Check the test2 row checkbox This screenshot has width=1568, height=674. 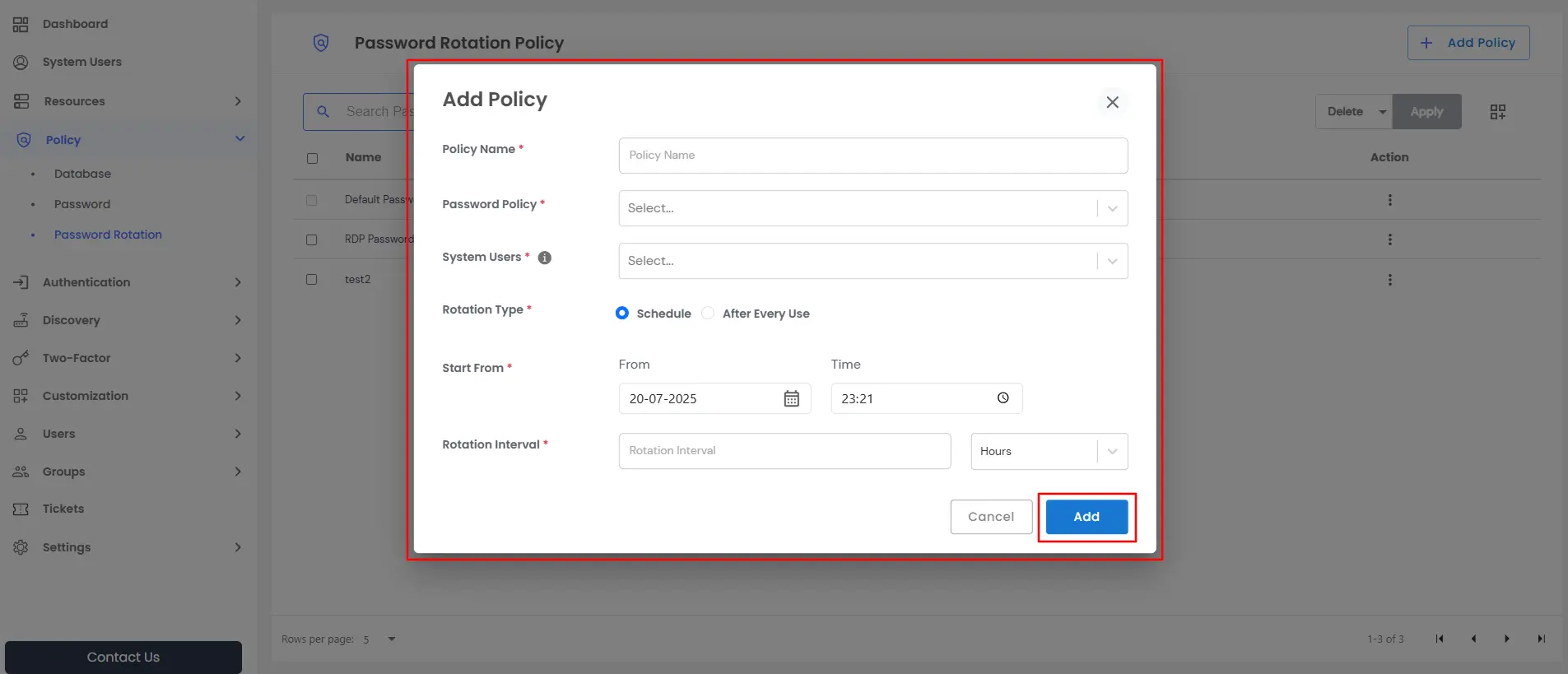click(x=311, y=279)
